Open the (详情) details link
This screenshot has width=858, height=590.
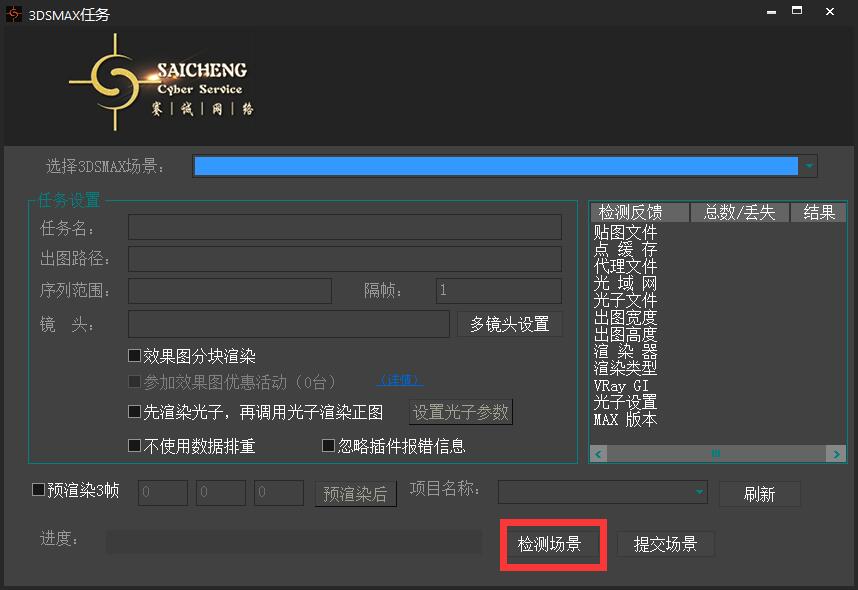[x=400, y=380]
